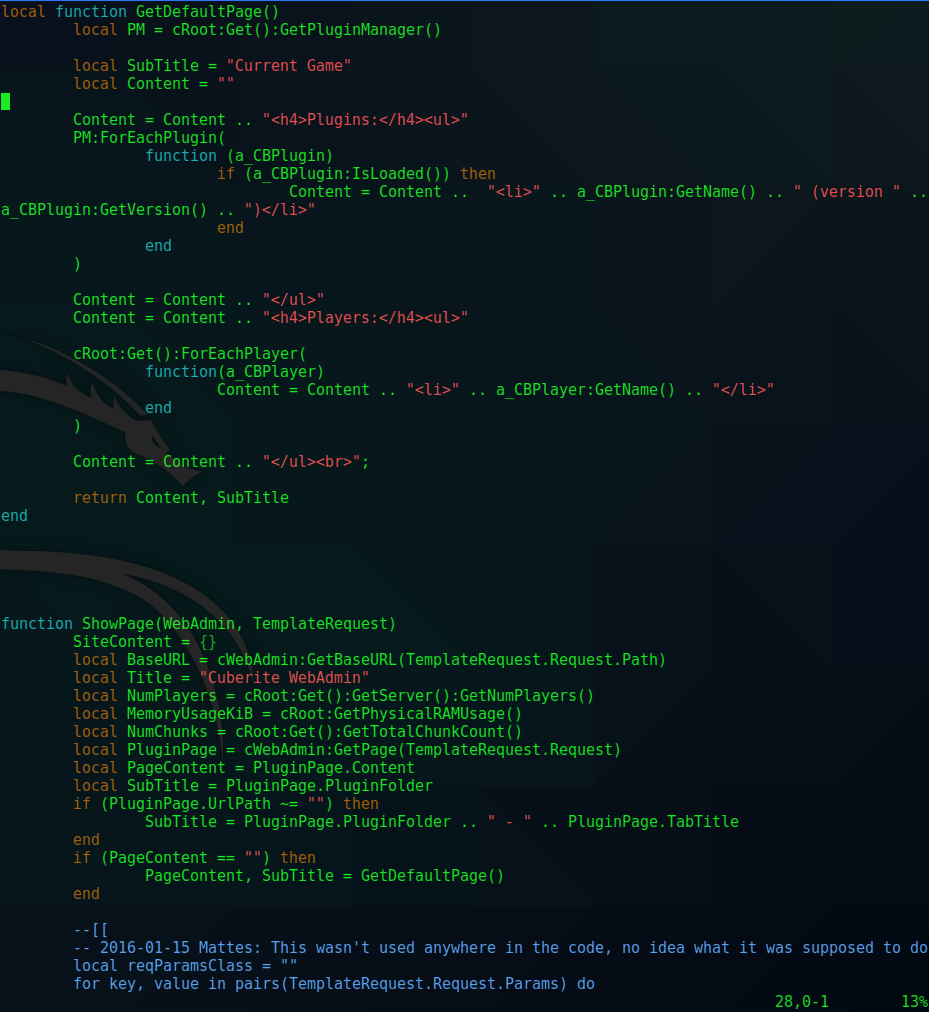929x1012 pixels.
Task: Click the green cursor block on the blank line
Action: 5,101
